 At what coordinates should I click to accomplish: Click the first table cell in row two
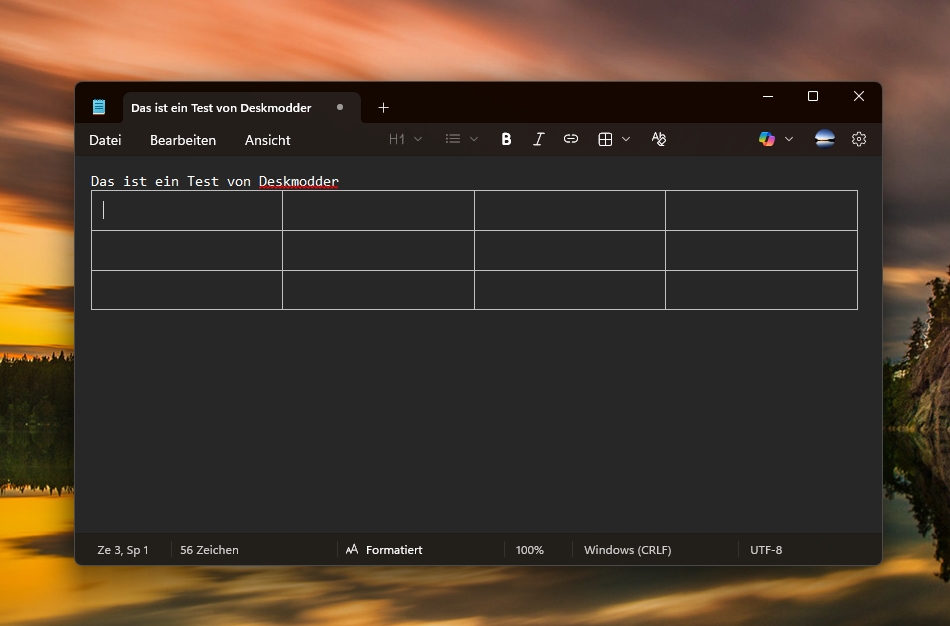[x=187, y=250]
